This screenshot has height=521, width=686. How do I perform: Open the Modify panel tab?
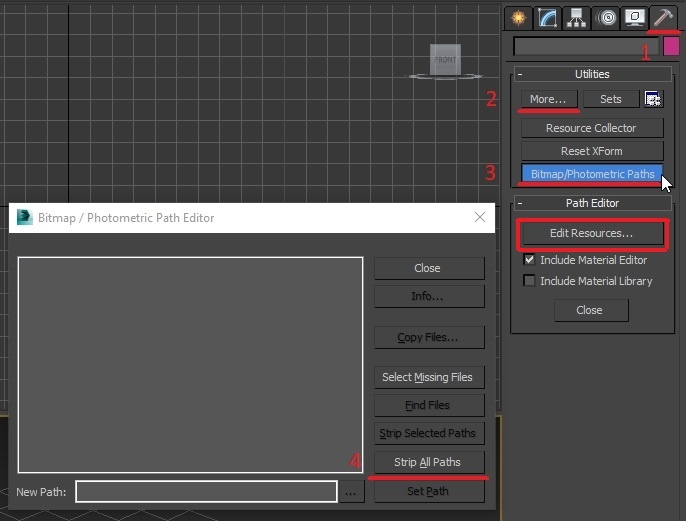[x=547, y=18]
